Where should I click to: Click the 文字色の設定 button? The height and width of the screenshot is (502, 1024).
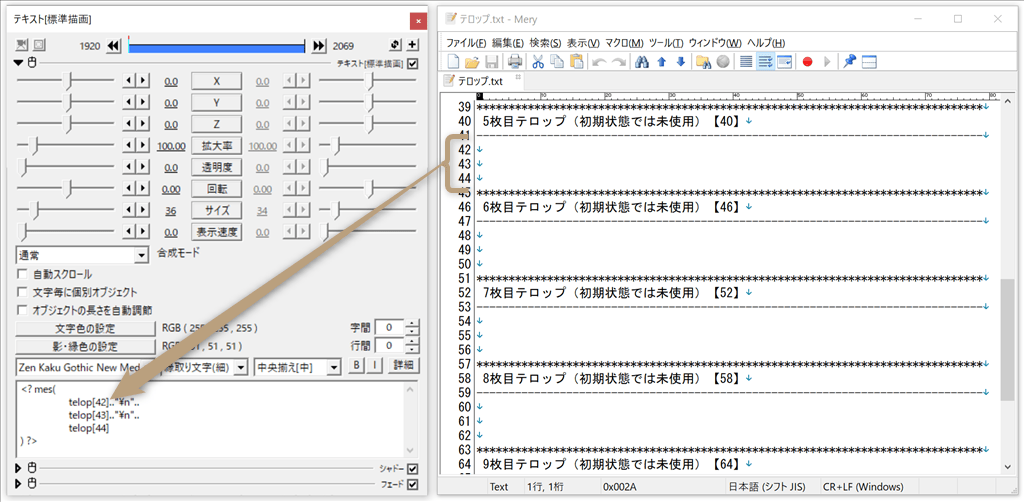85,328
